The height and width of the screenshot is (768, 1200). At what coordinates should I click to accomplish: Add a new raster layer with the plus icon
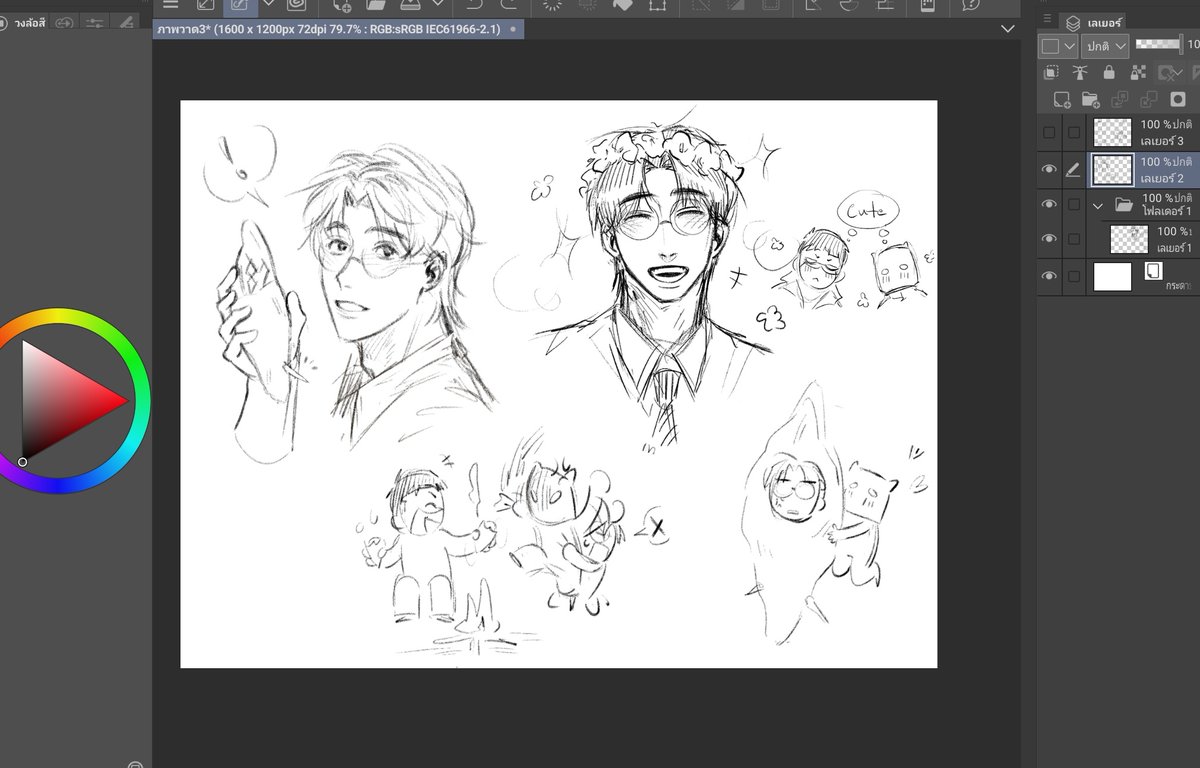[x=1061, y=99]
